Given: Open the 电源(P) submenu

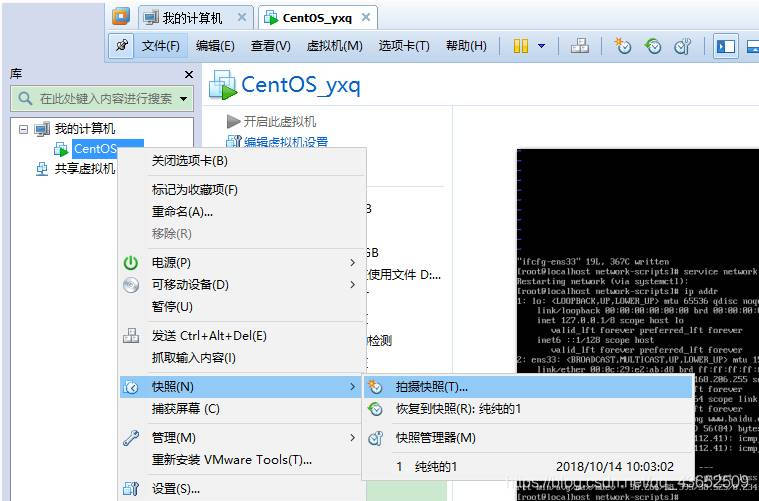Looking at the screenshot, I should point(242,263).
